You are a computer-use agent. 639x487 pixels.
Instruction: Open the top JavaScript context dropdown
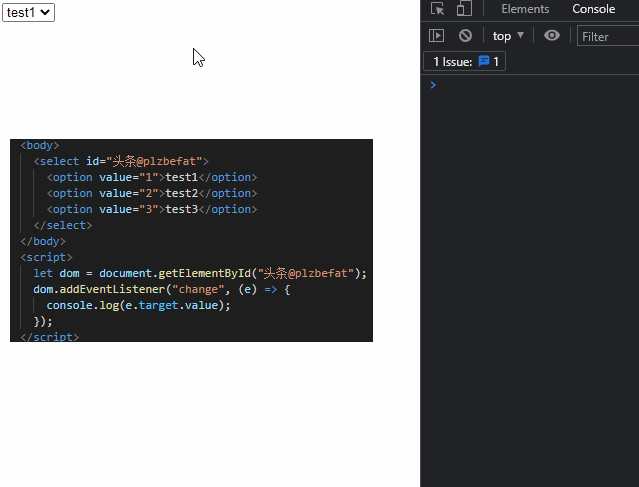click(508, 36)
